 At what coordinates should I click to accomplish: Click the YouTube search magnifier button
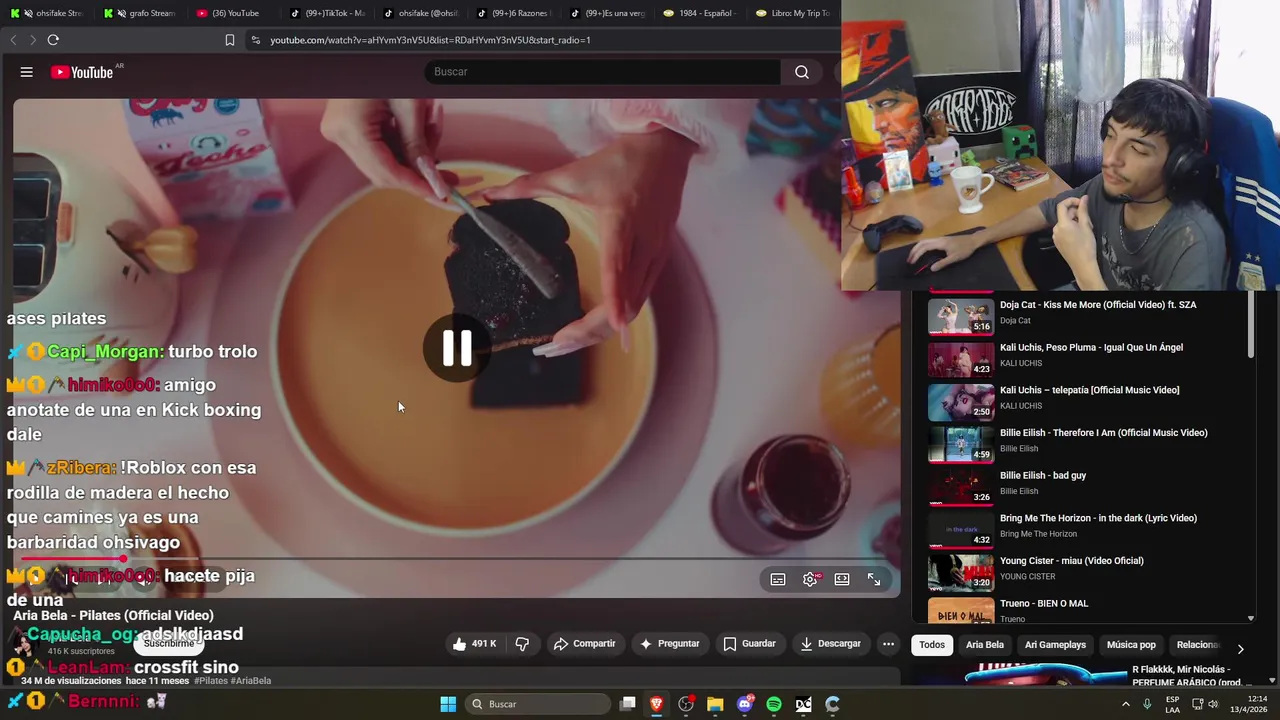(801, 72)
